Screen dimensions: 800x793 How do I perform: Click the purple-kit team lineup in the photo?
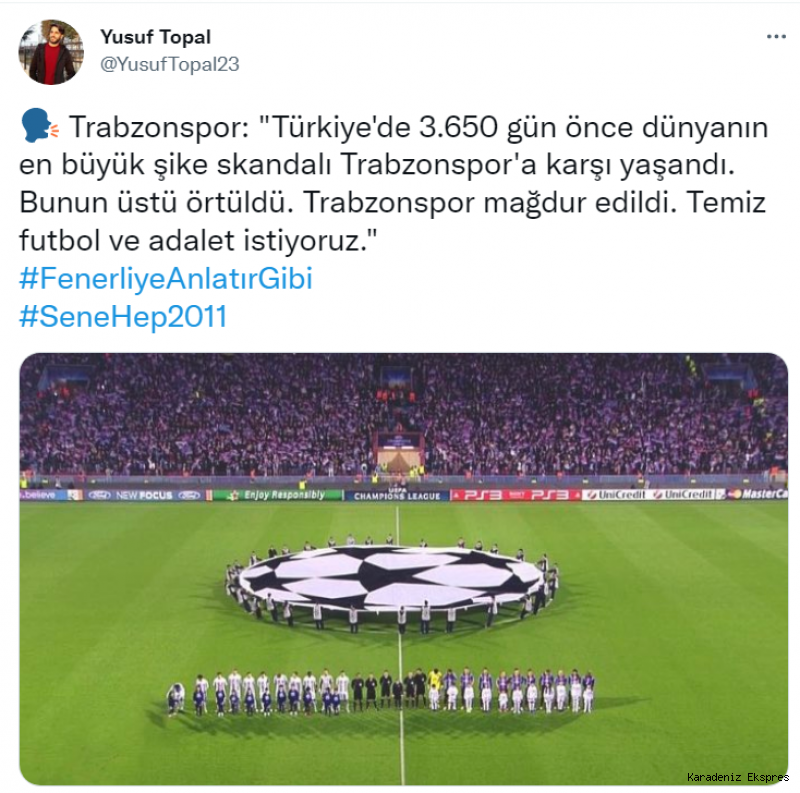click(x=513, y=691)
